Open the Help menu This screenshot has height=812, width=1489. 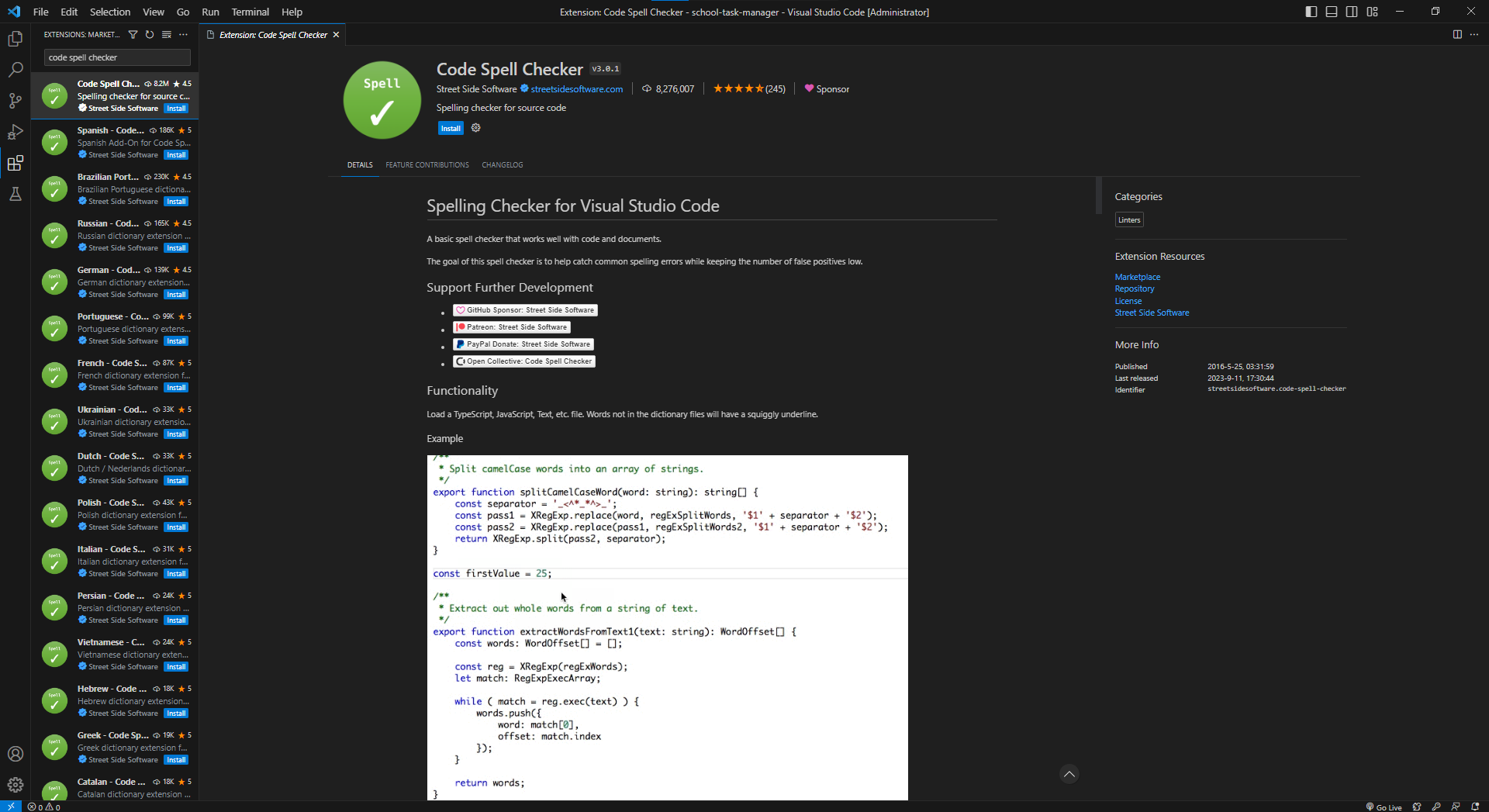[292, 12]
